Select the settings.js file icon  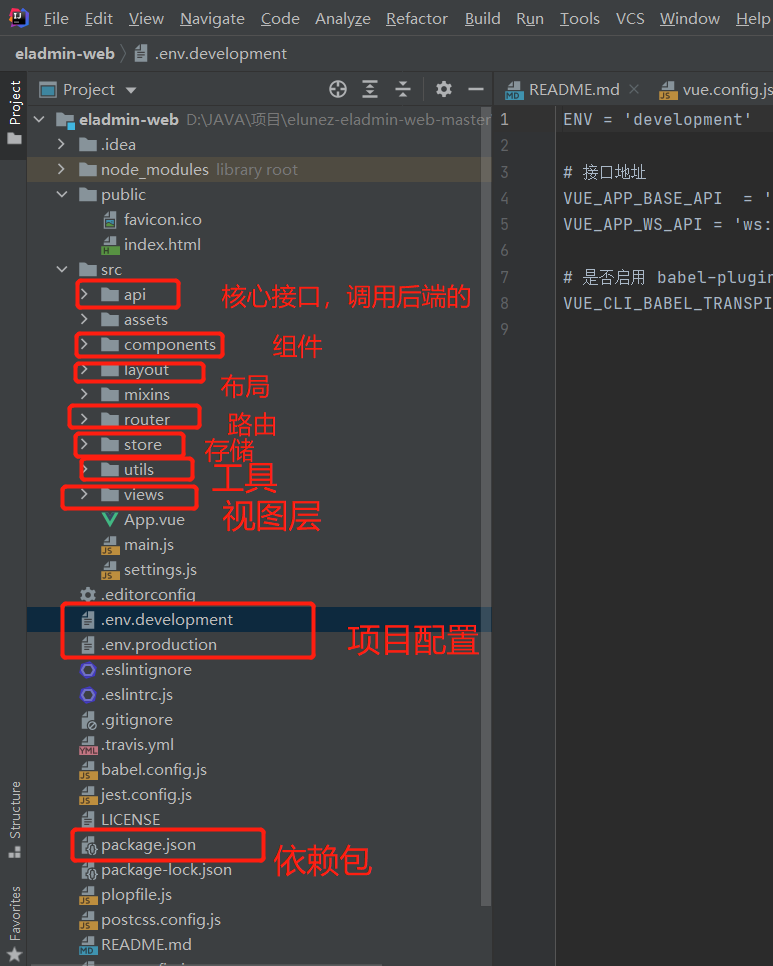coord(110,570)
